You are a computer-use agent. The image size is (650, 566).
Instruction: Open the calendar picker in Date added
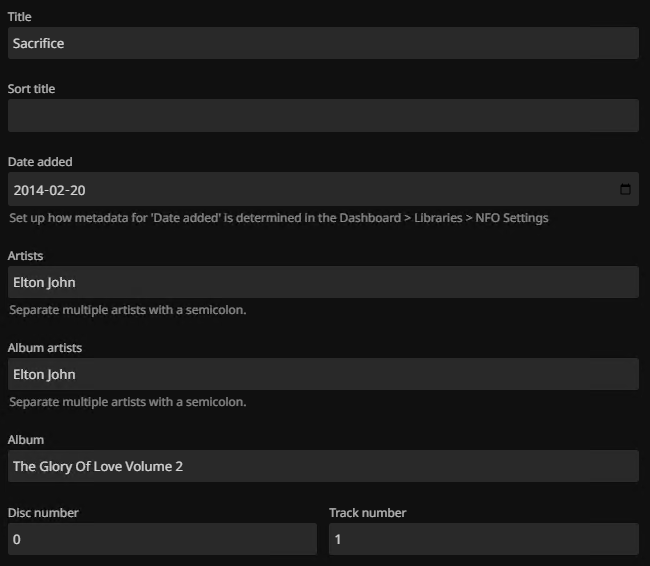tap(625, 190)
